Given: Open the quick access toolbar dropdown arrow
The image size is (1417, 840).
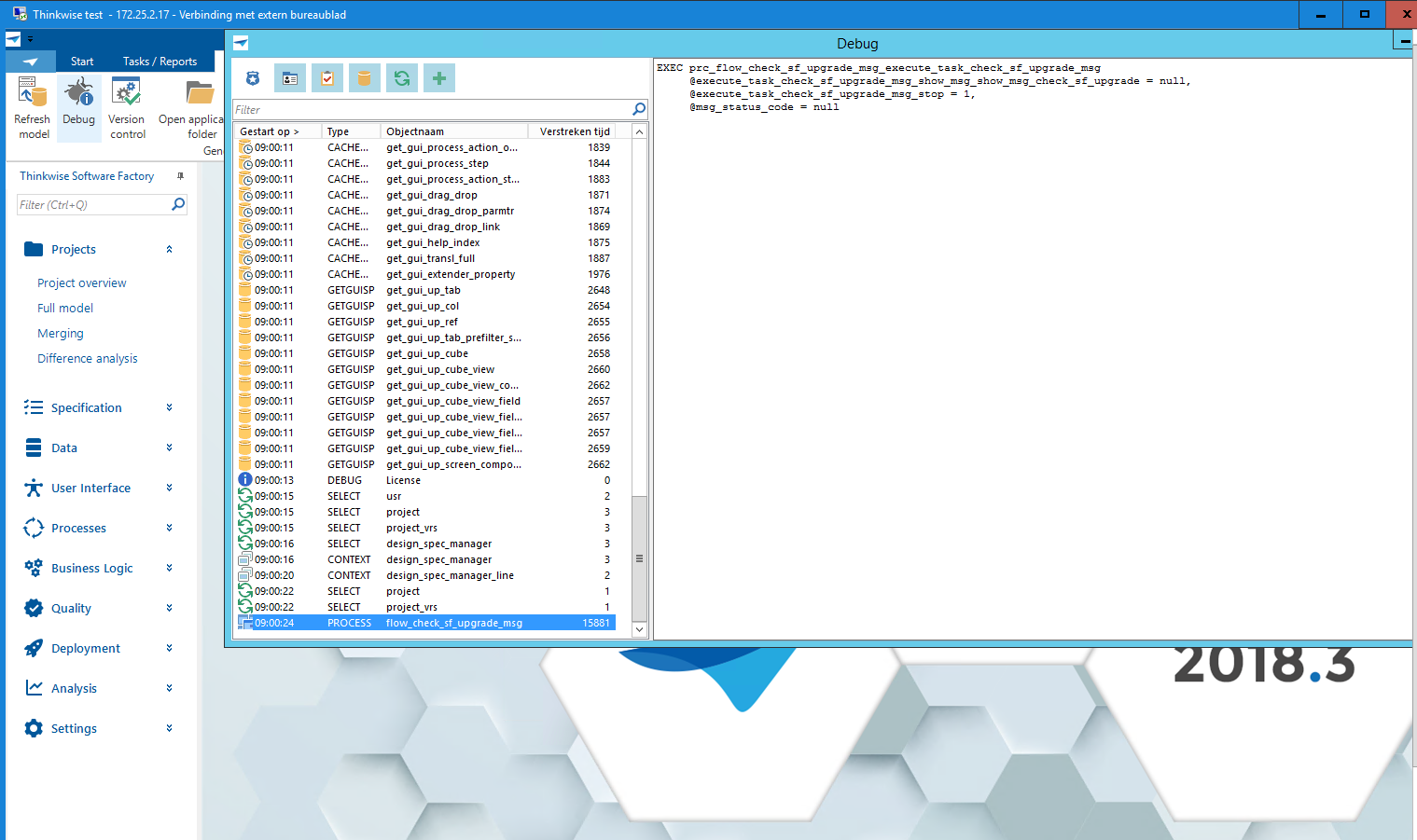Looking at the screenshot, I should tap(30, 39).
